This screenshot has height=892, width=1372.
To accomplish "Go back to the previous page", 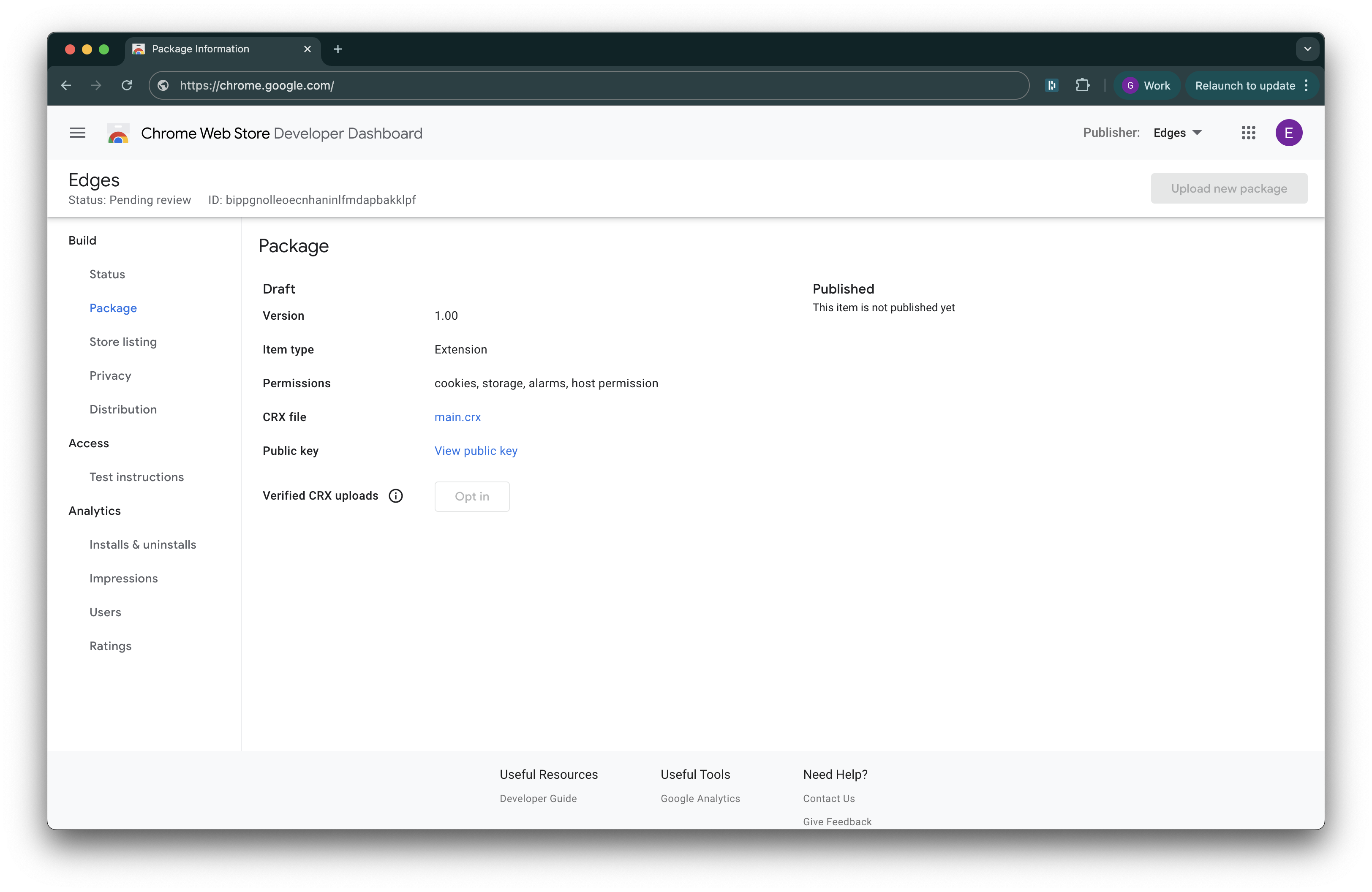I will (x=66, y=85).
